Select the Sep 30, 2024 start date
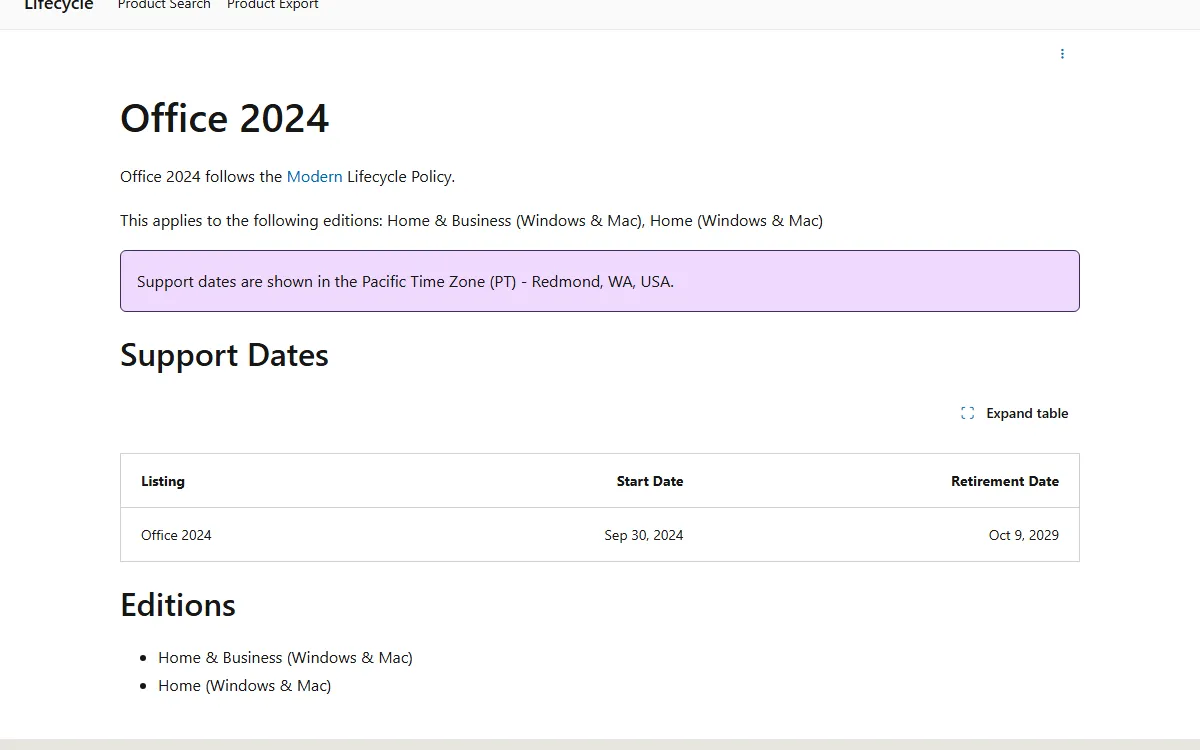Screen dimensions: 1200x750 (x=644, y=535)
